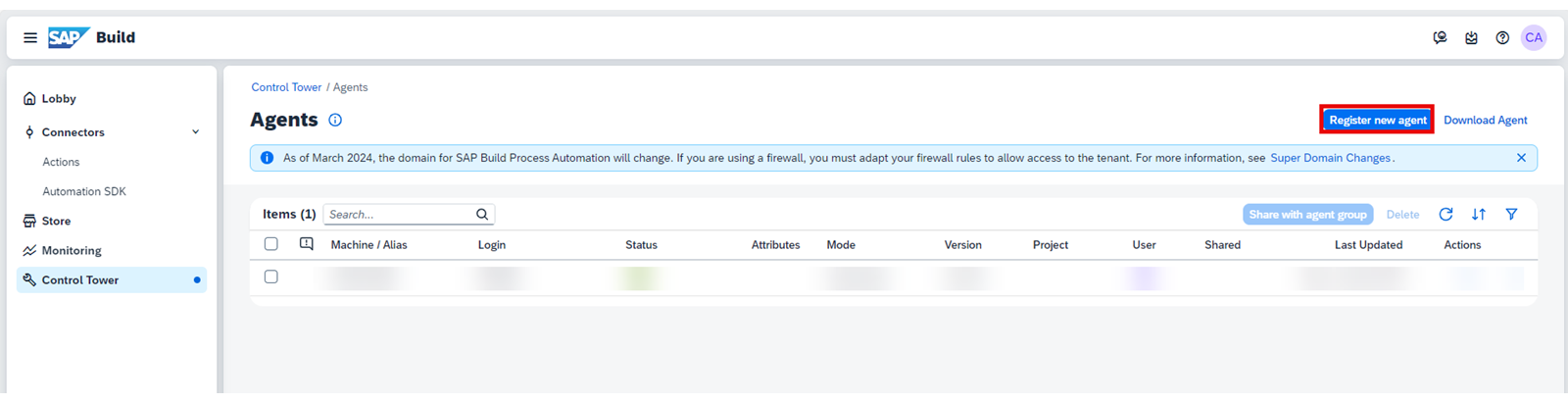Click the Control Tower wrench icon
This screenshot has height=403, width=1568.
(29, 279)
